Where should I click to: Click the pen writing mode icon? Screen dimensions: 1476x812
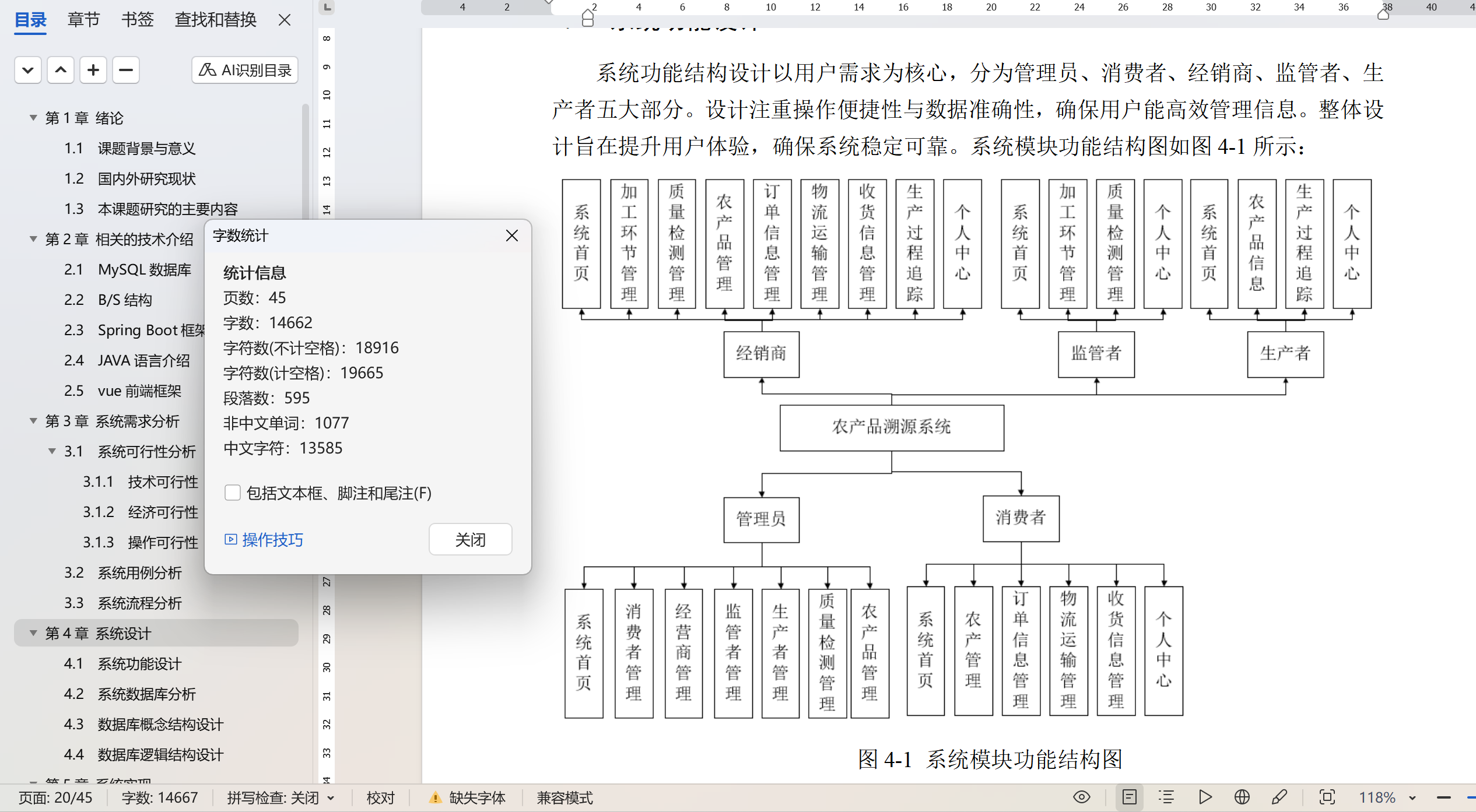(x=1279, y=797)
